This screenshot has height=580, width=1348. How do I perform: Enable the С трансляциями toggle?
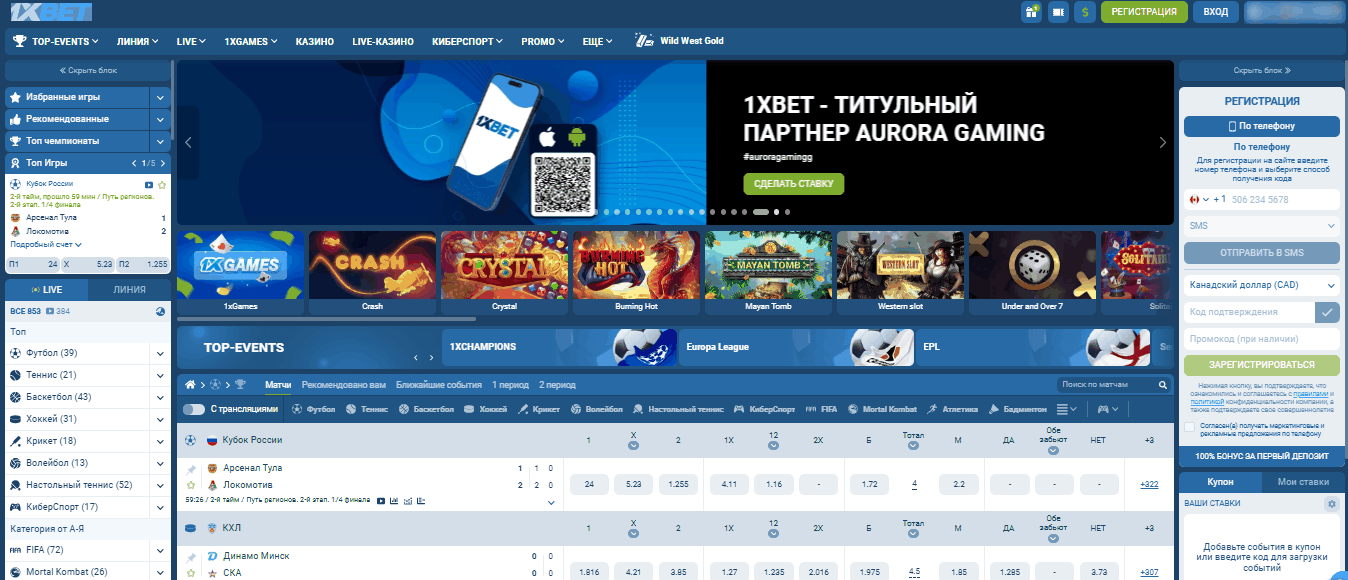click(x=192, y=408)
